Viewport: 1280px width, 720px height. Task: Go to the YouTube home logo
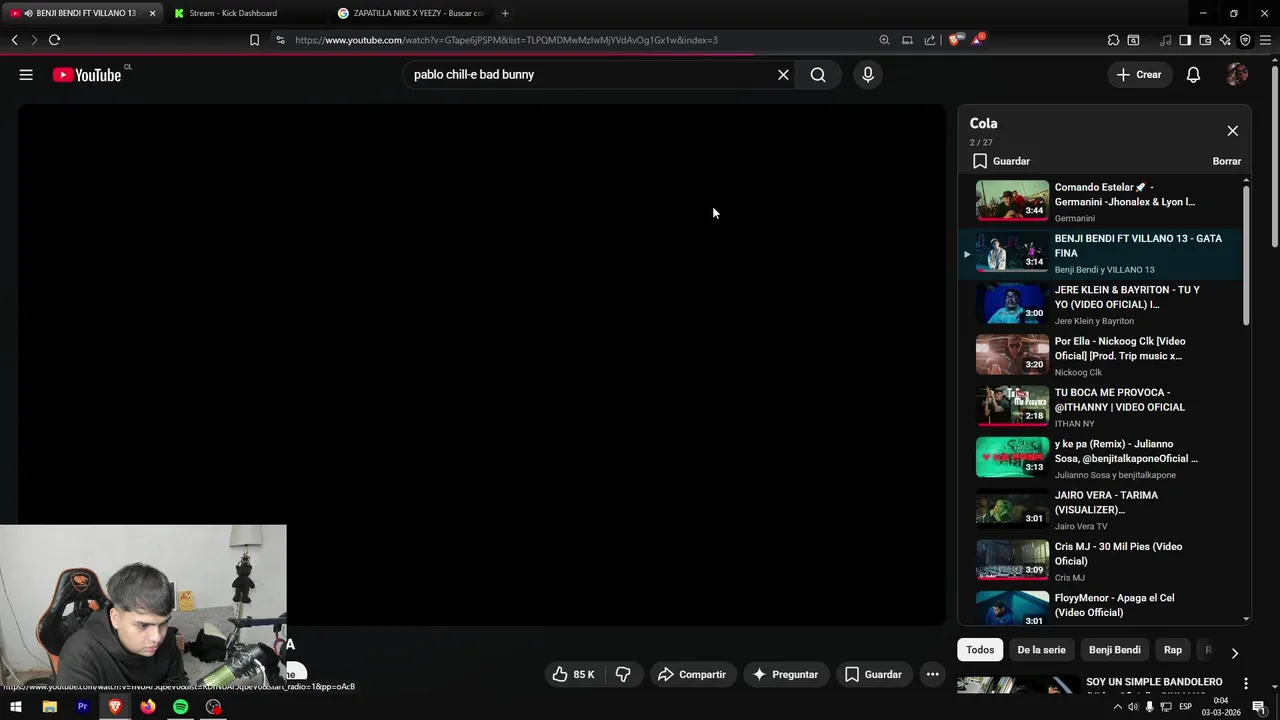click(87, 75)
